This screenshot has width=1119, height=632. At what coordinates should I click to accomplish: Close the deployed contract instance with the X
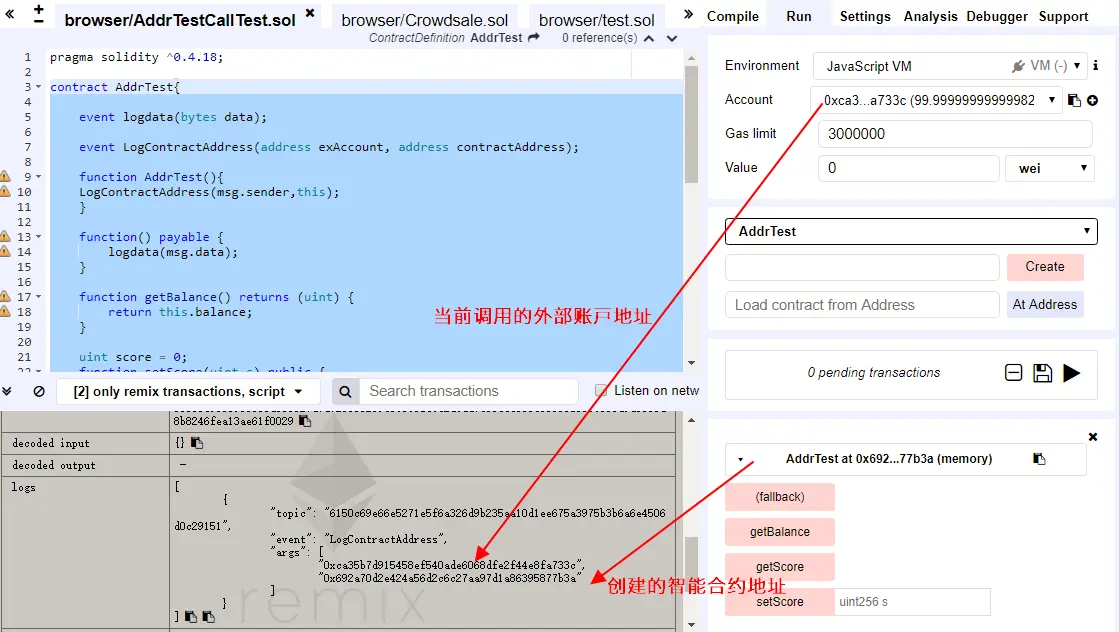pyautogui.click(x=1093, y=437)
